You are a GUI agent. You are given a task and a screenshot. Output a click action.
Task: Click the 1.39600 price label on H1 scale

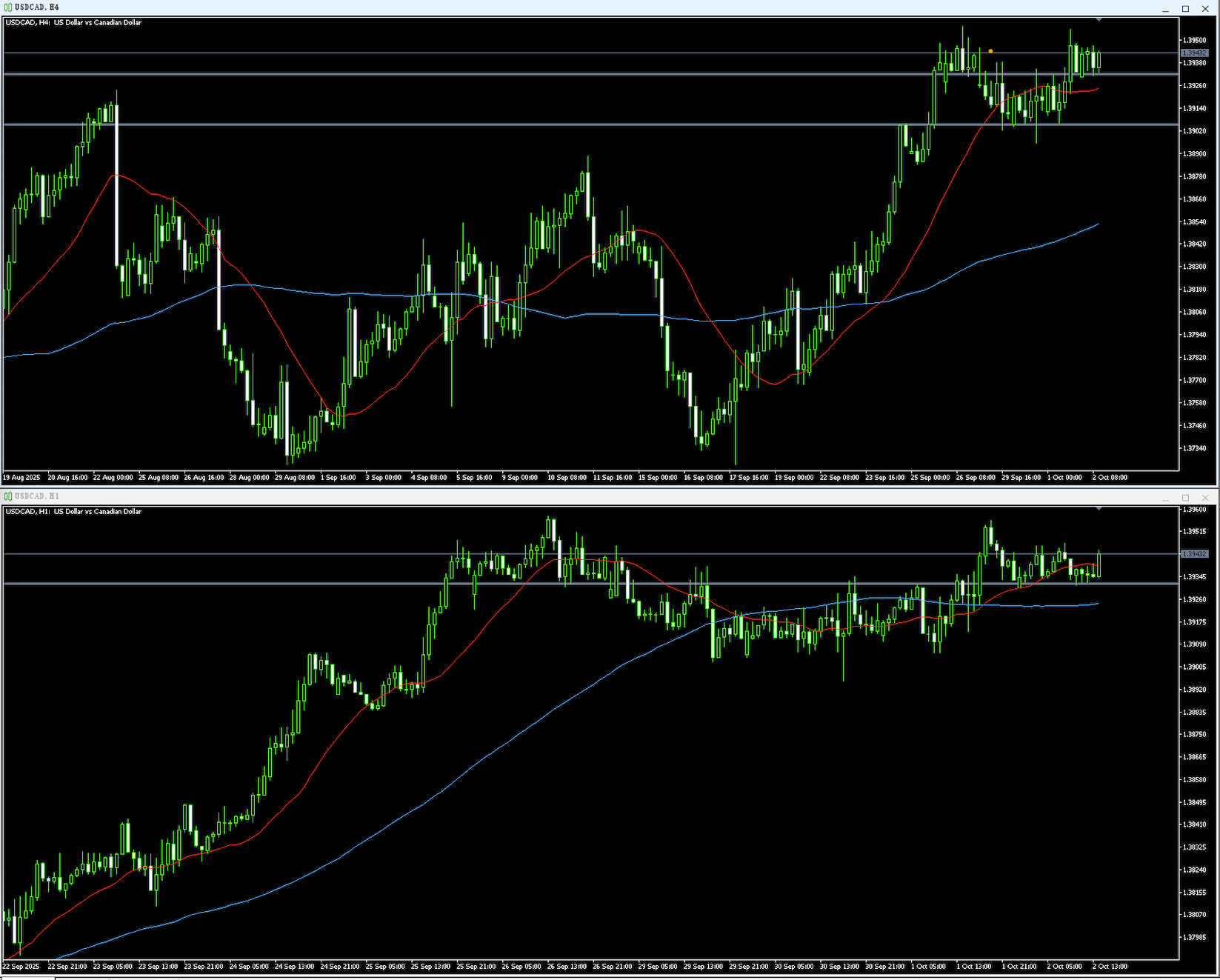click(1195, 510)
